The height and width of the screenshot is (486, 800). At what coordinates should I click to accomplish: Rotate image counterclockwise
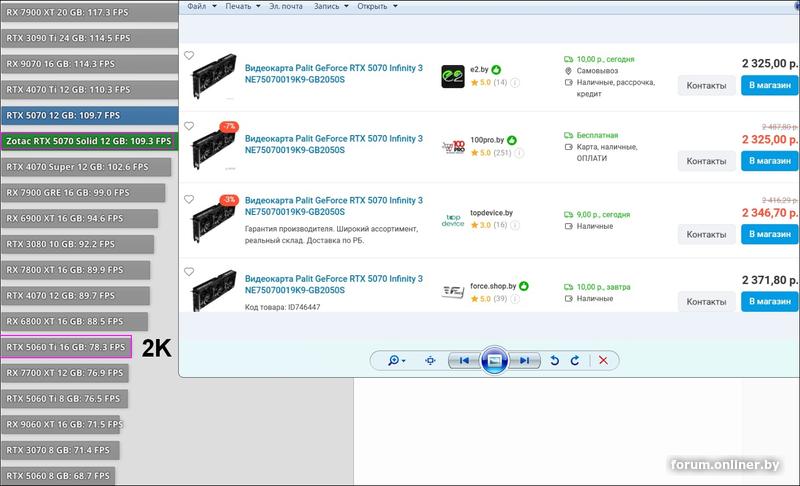[x=555, y=361]
